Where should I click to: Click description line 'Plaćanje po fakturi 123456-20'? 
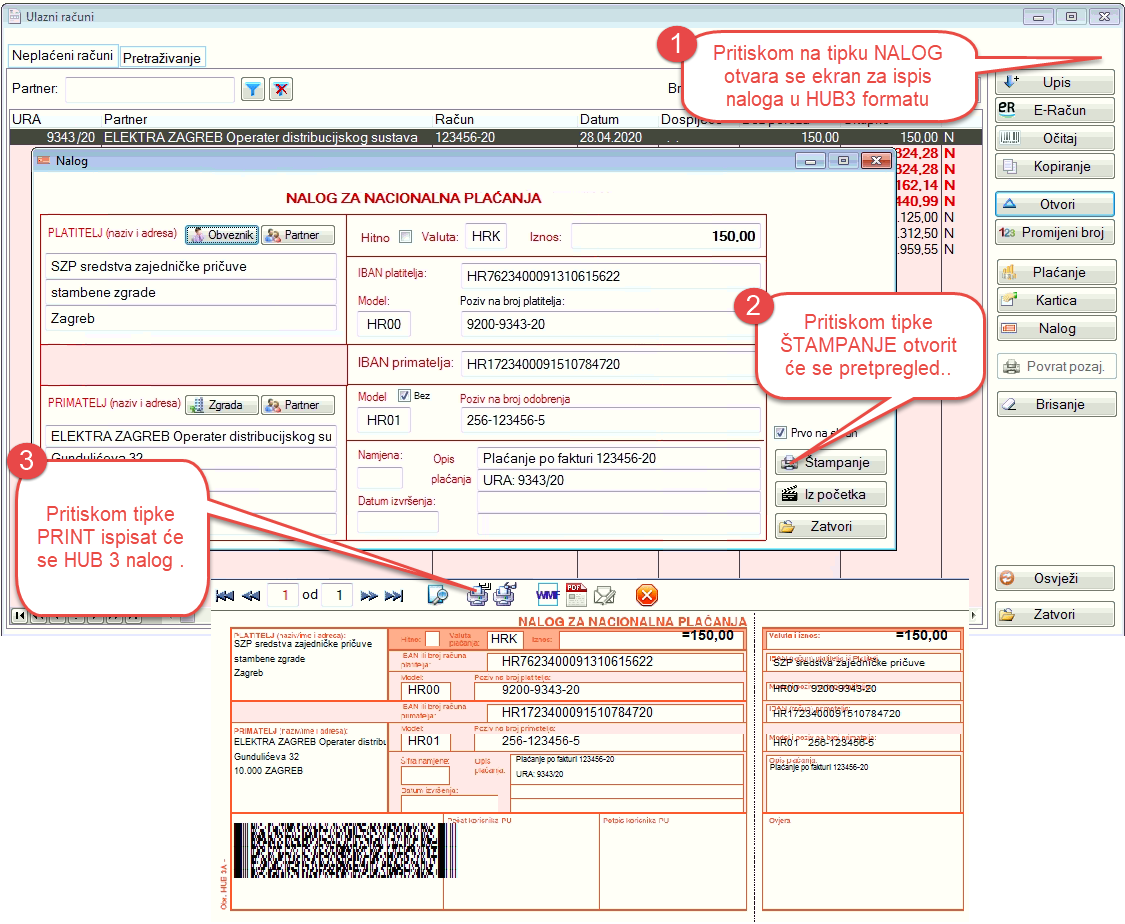pos(618,458)
